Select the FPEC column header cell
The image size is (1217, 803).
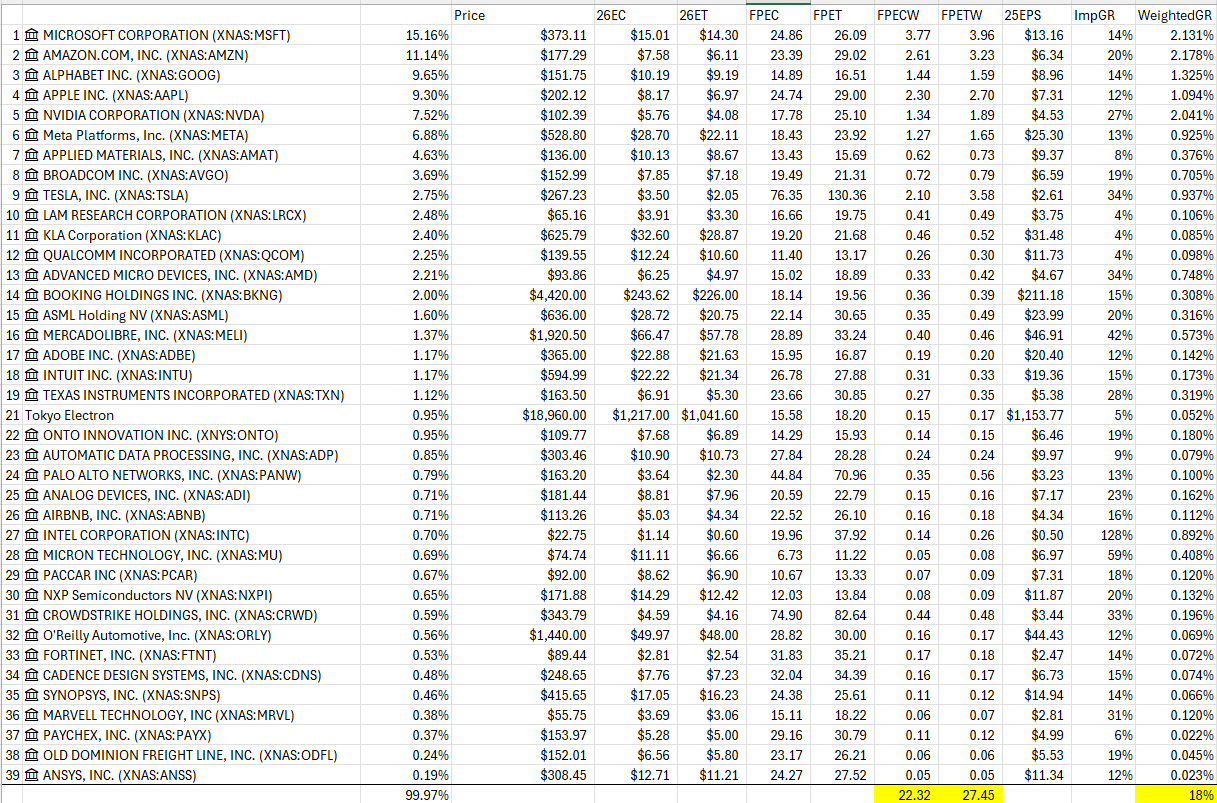coord(777,15)
